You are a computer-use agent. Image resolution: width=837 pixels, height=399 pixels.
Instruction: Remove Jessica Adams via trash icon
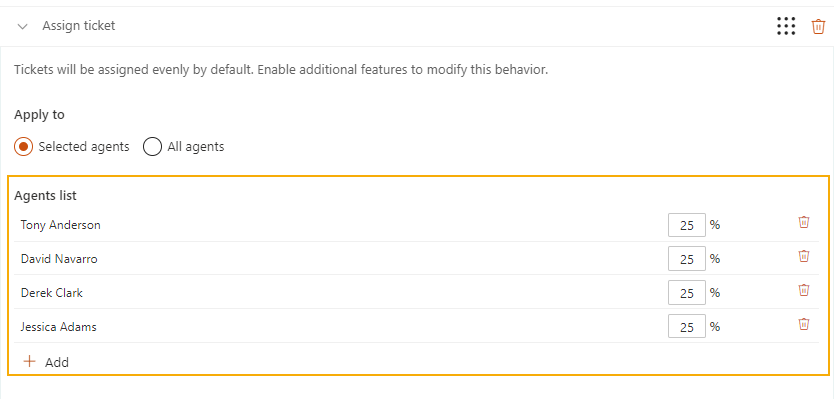pyautogui.click(x=803, y=324)
